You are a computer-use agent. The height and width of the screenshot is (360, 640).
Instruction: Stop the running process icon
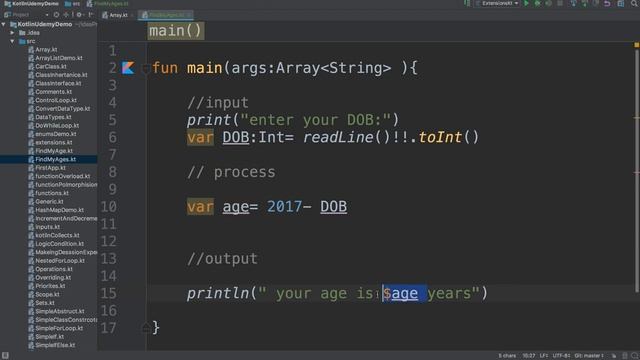click(x=560, y=3)
